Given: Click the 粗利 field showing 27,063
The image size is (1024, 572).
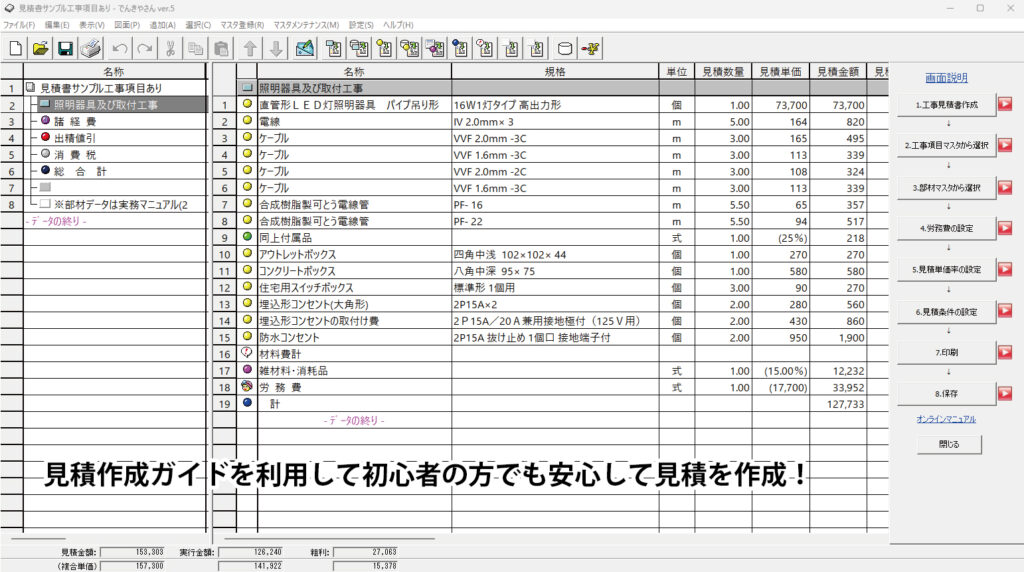Looking at the screenshot, I should (x=365, y=552).
